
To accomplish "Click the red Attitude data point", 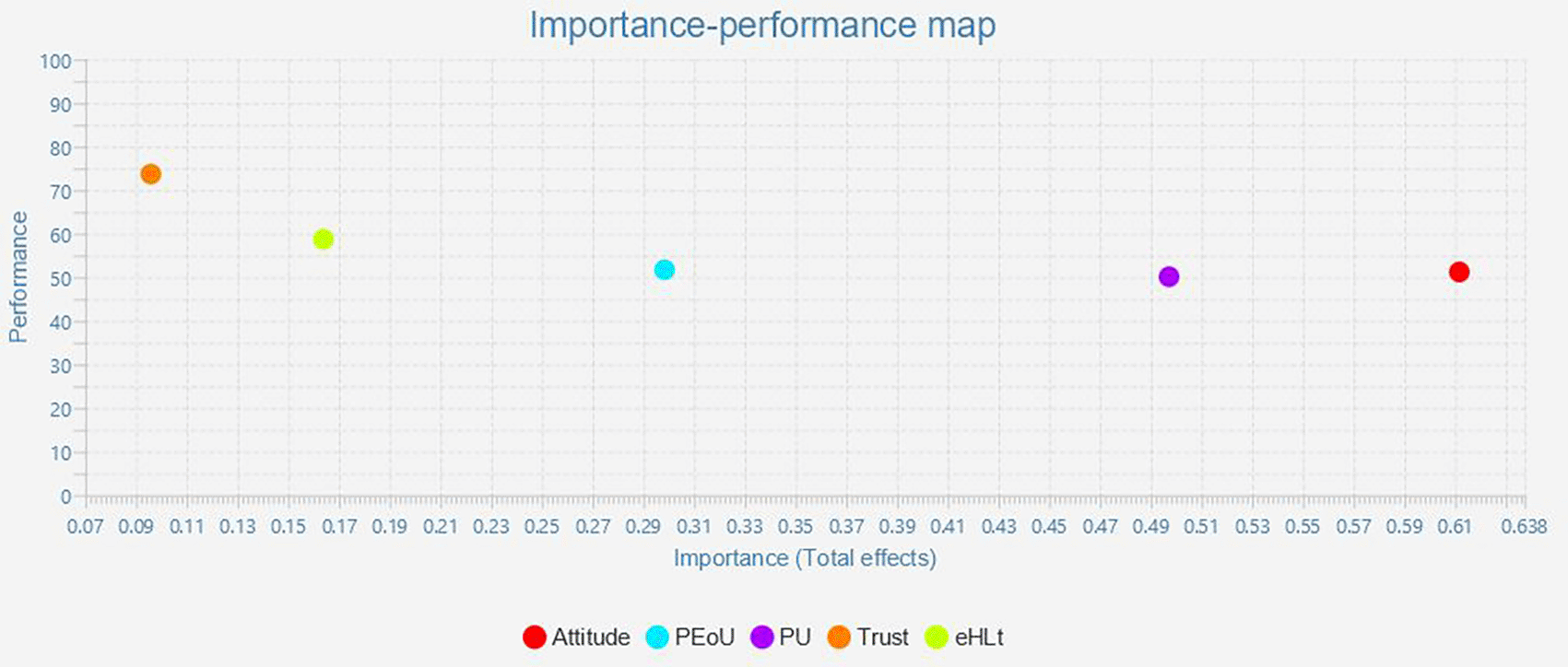I will tap(1458, 272).
